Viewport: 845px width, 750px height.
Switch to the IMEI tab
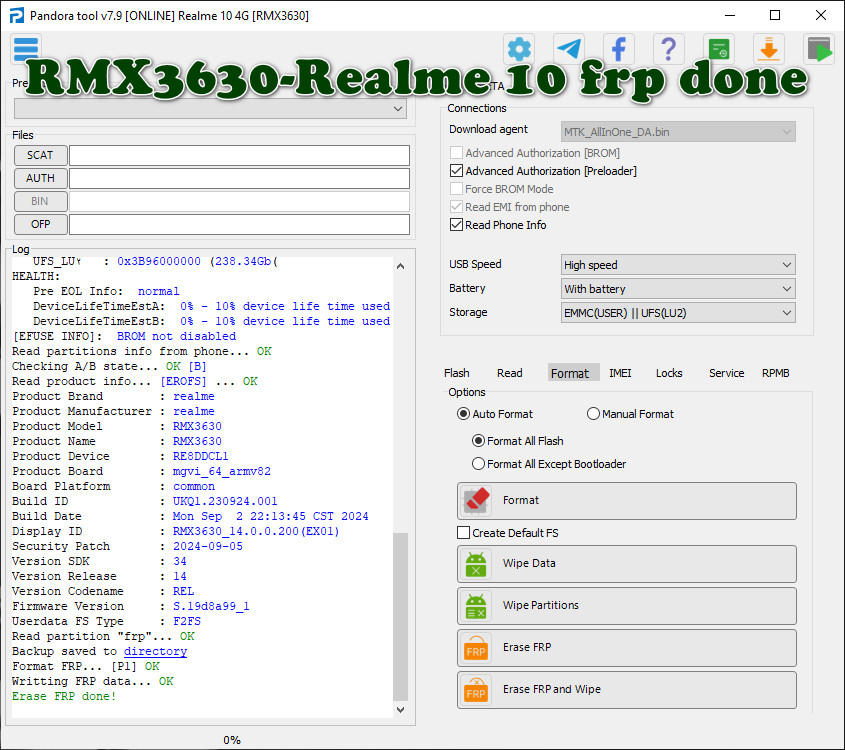pyautogui.click(x=620, y=372)
